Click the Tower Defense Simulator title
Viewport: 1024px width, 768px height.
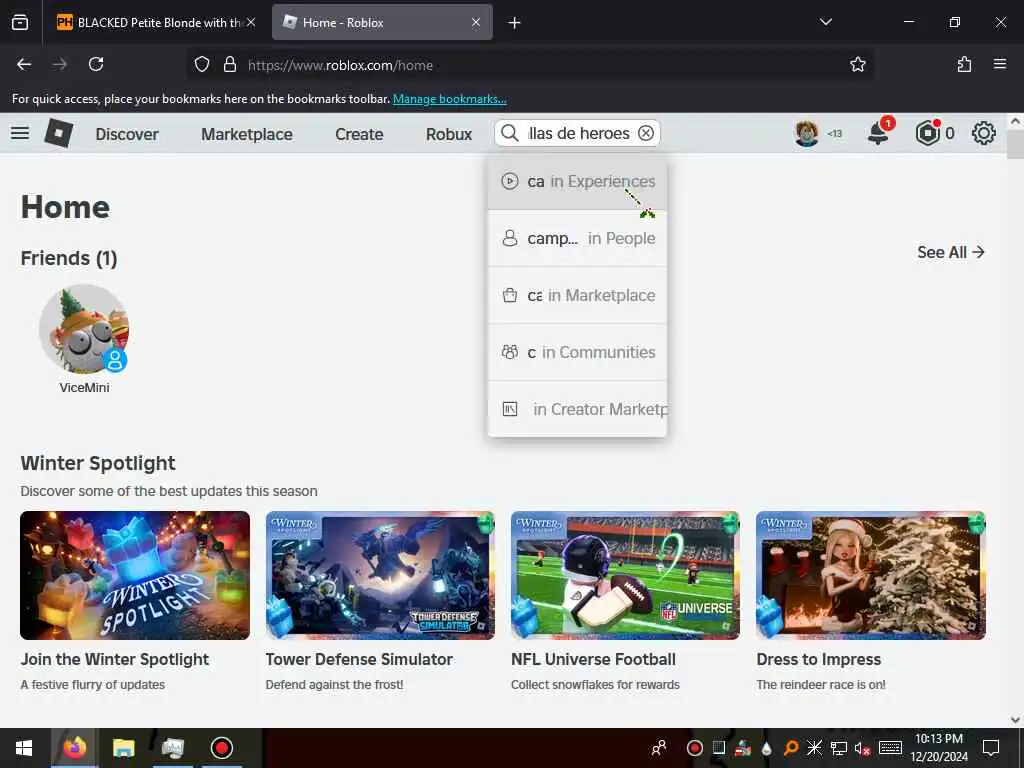[x=359, y=660]
